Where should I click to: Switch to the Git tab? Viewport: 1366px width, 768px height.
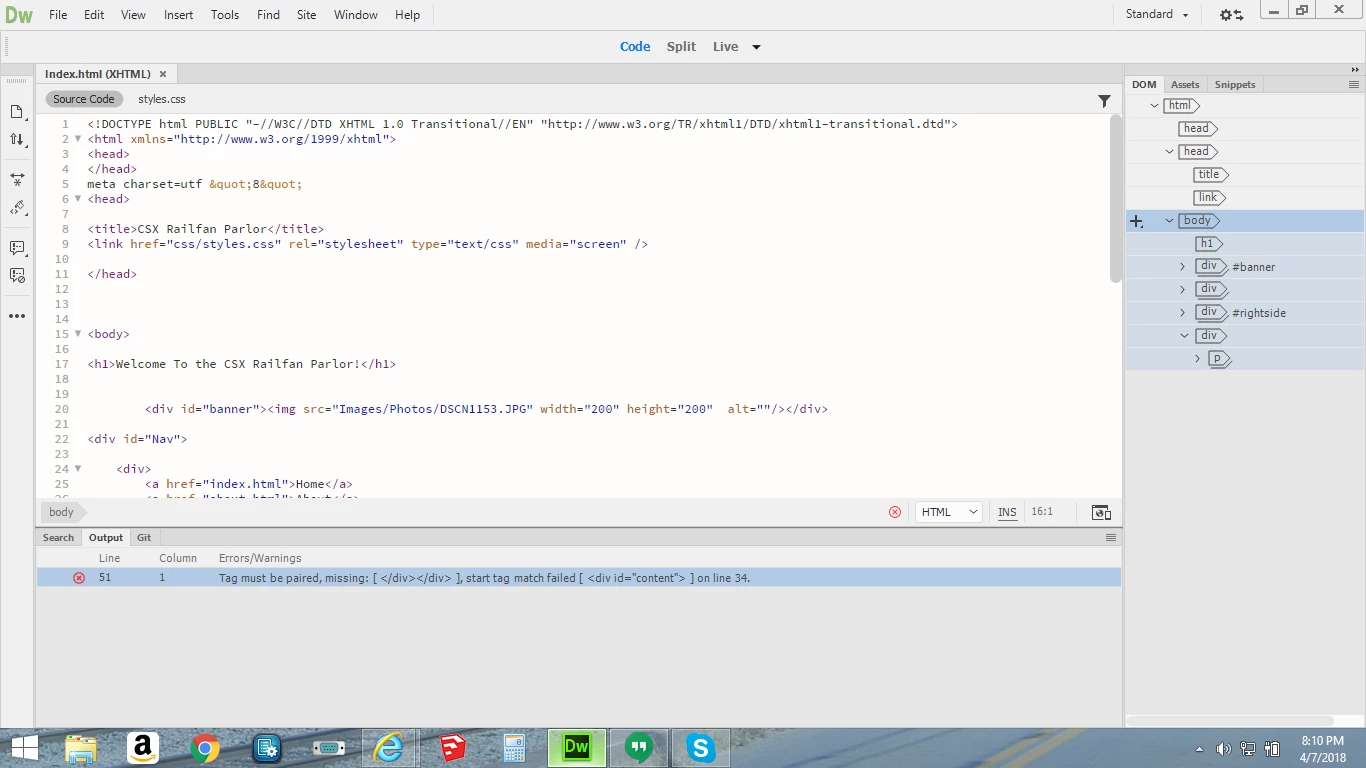point(144,538)
